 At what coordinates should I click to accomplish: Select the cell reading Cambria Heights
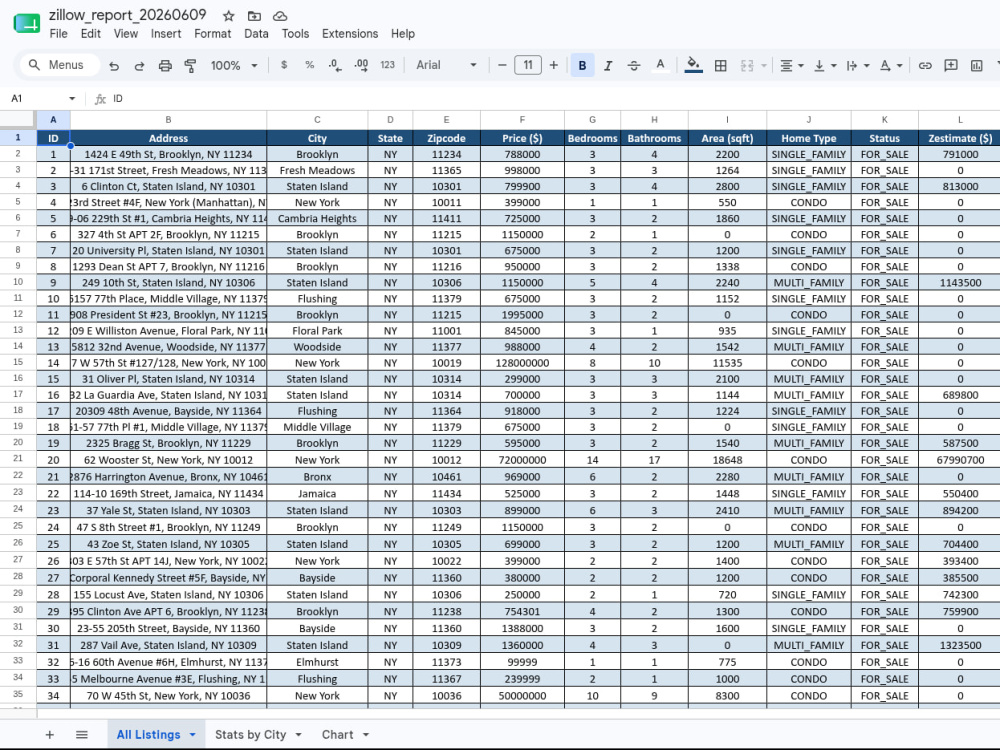point(317,218)
